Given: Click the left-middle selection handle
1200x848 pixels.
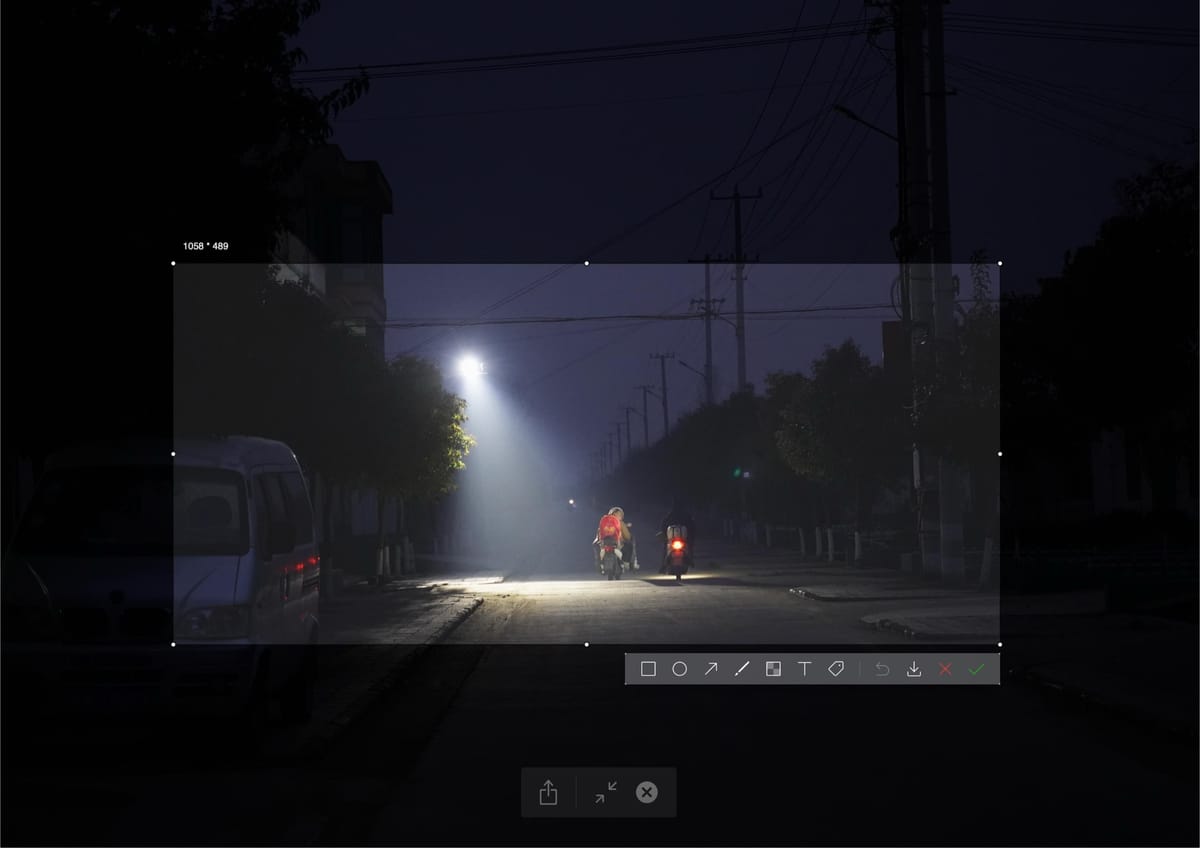Looking at the screenshot, I should 173,454.
